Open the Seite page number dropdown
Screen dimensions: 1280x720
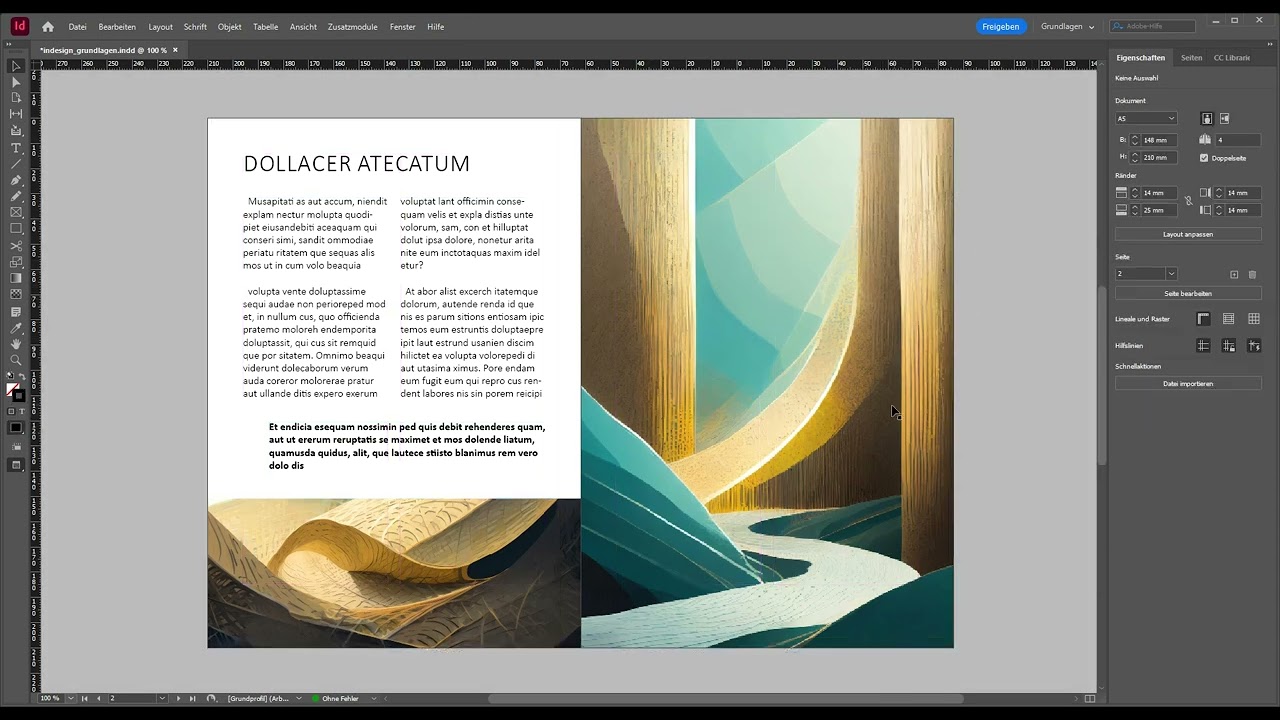[x=1171, y=274]
